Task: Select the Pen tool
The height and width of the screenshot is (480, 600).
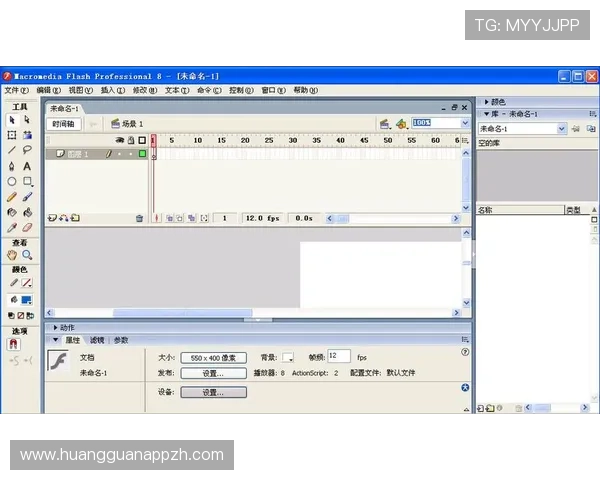Action: pyautogui.click(x=12, y=166)
